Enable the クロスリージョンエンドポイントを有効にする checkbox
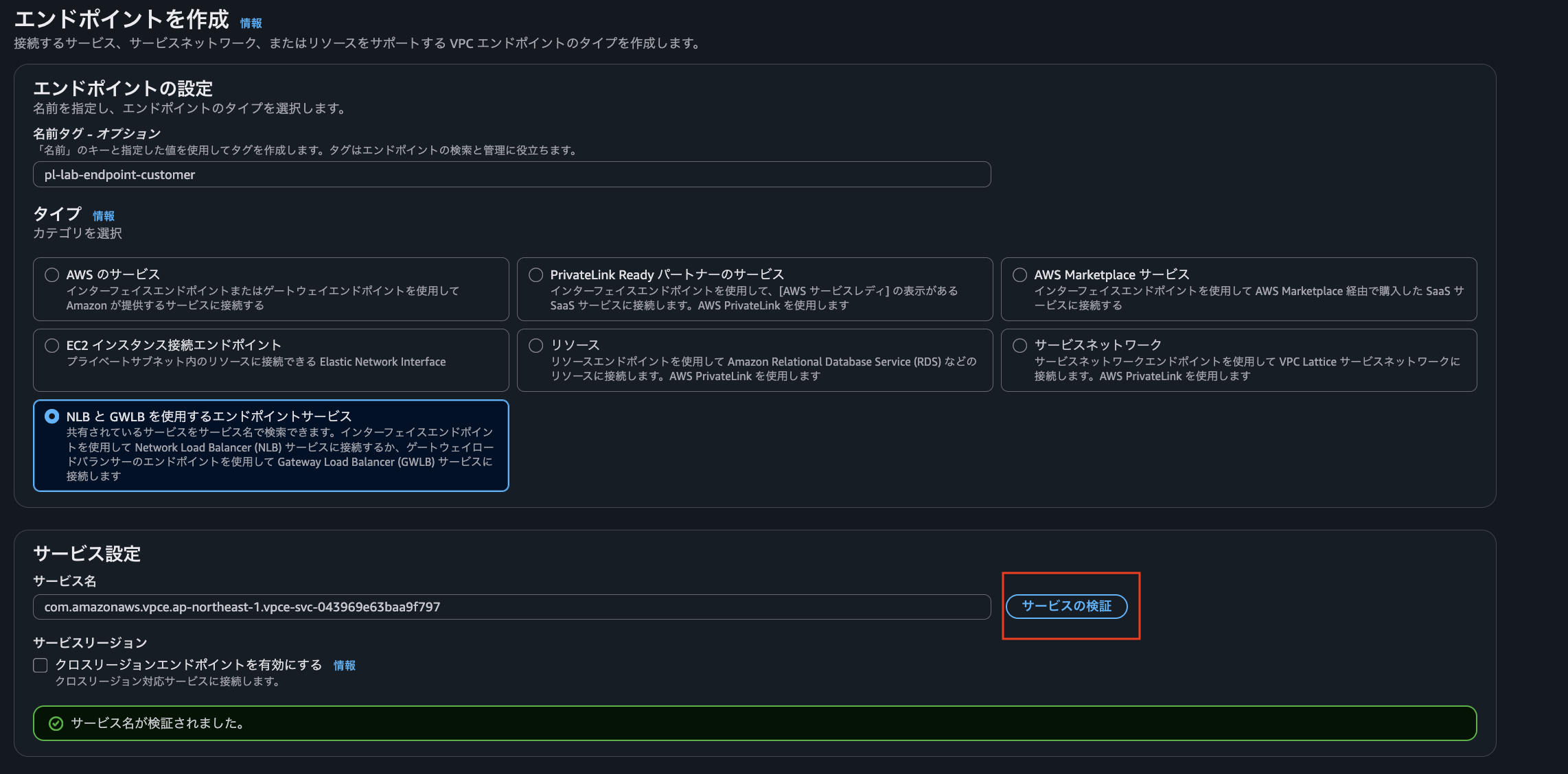This screenshot has height=774, width=1568. (40, 665)
